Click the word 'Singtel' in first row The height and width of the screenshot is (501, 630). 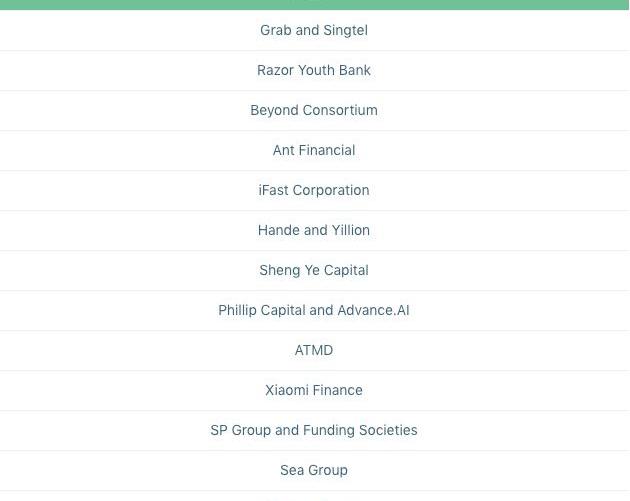coord(345,30)
